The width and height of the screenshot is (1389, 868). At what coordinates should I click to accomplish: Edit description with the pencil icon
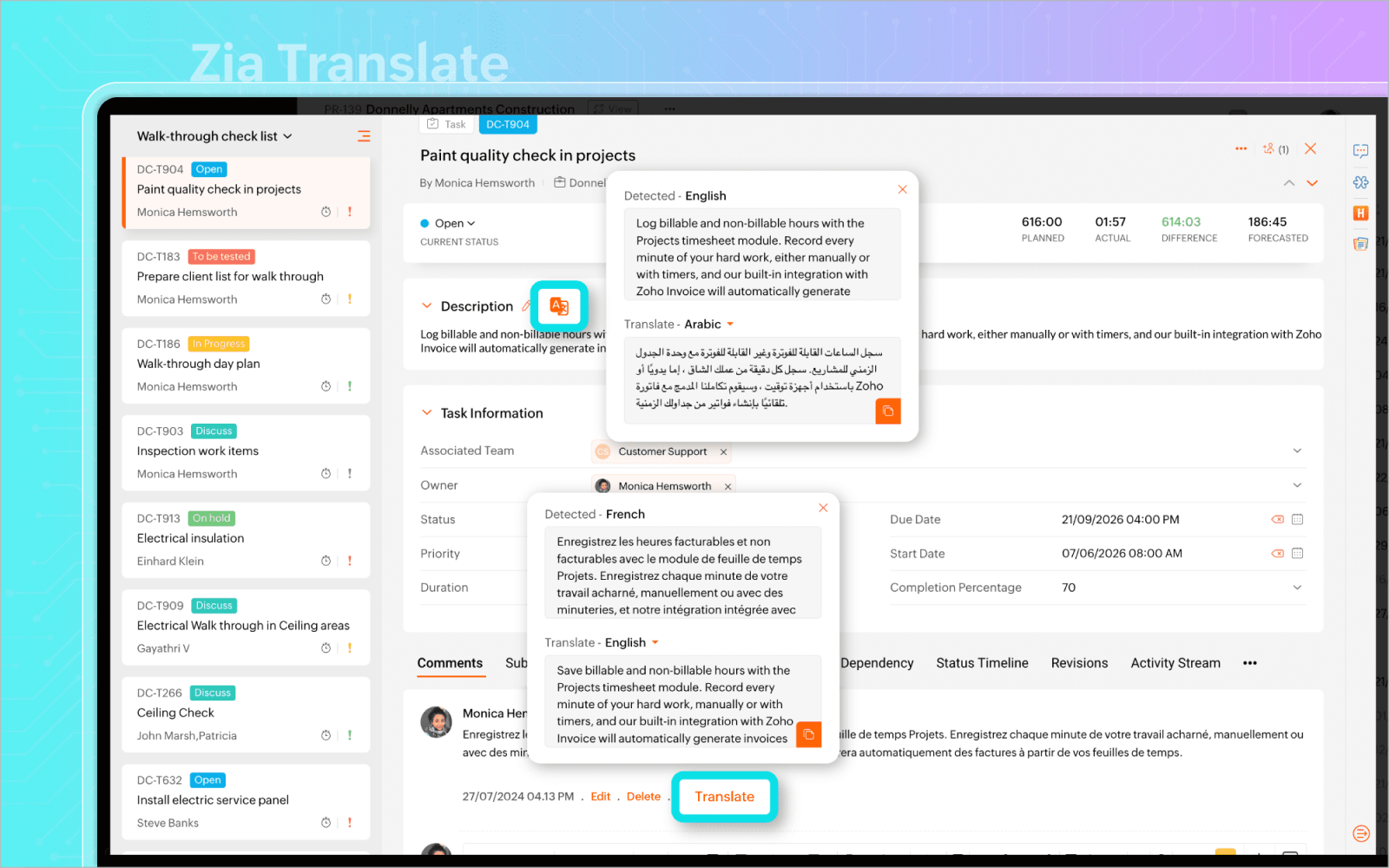point(526,306)
